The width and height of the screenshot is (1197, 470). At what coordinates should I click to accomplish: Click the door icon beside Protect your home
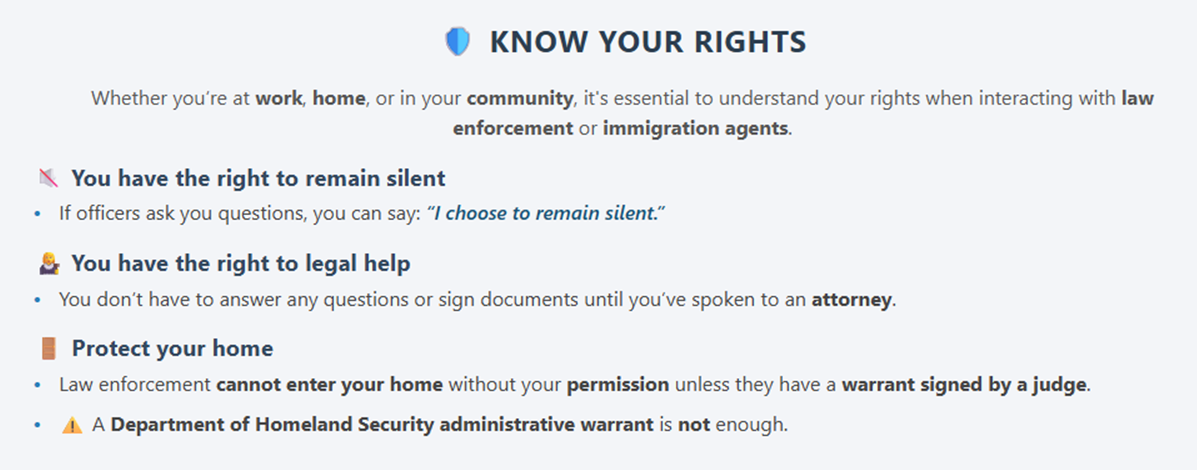click(48, 349)
